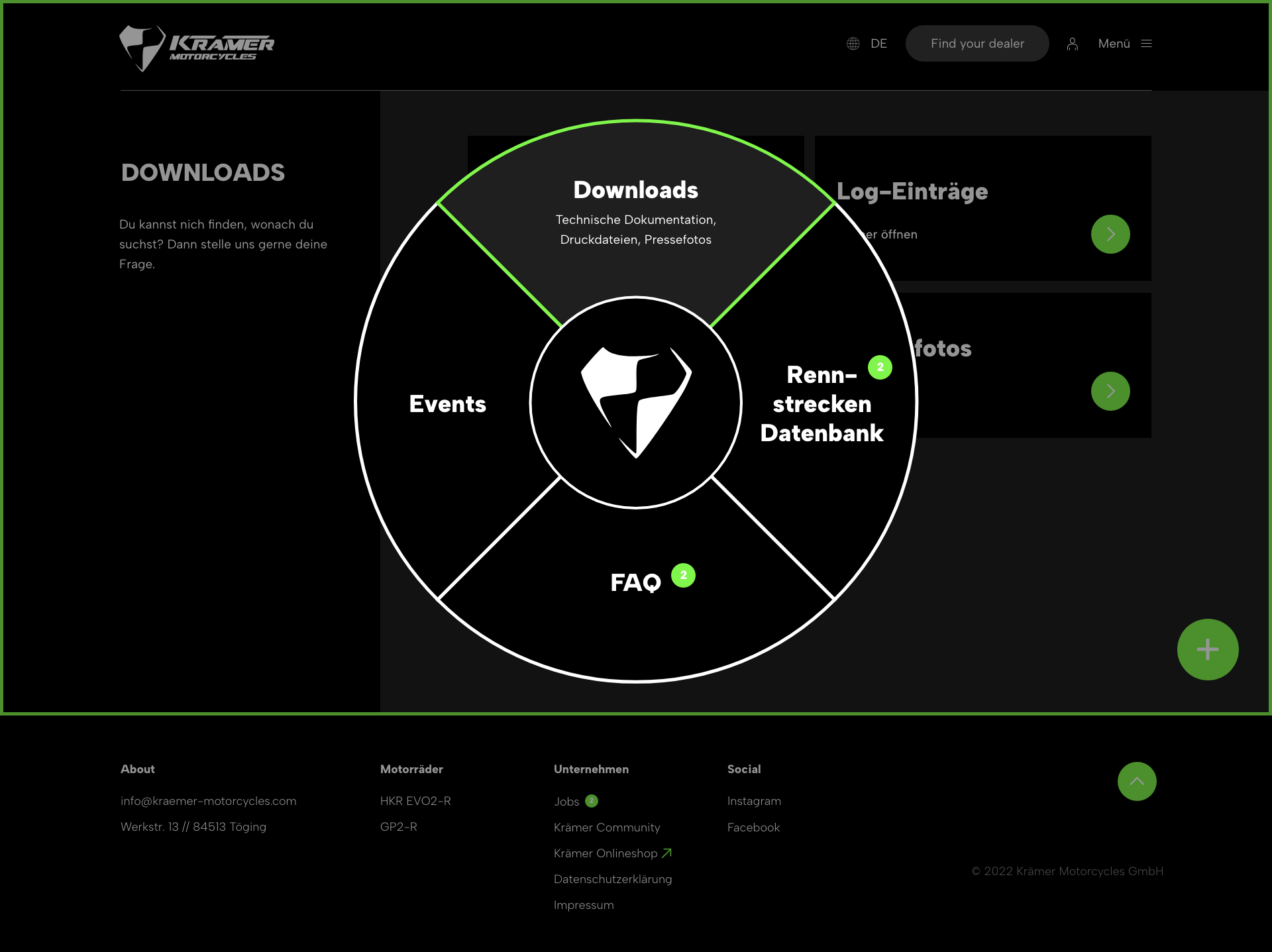Screen dimensions: 1272x952
Task: Click green arrow on the fotos card
Action: click(x=1110, y=391)
